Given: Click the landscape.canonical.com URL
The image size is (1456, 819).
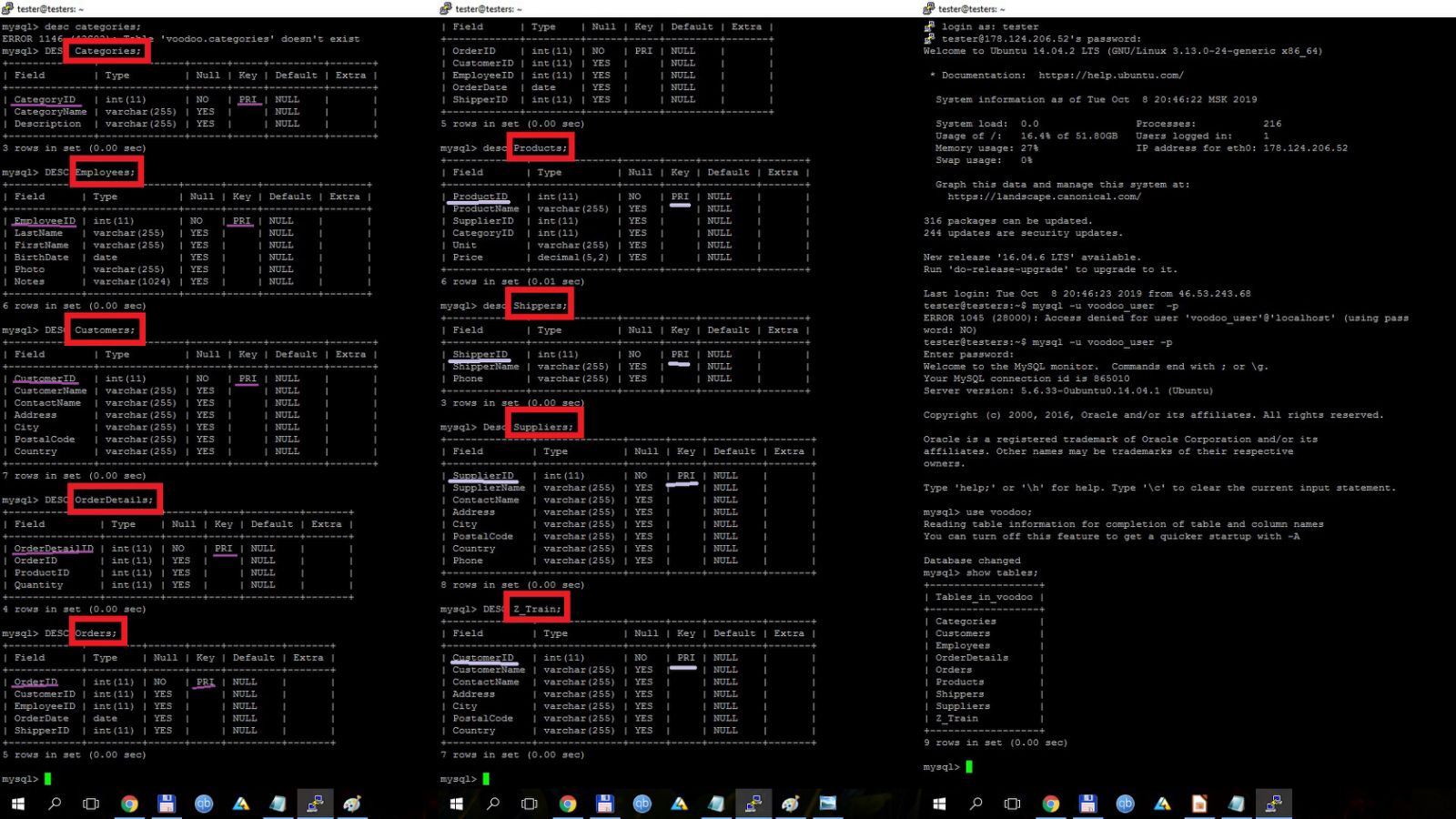Looking at the screenshot, I should pyautogui.click(x=1043, y=197).
